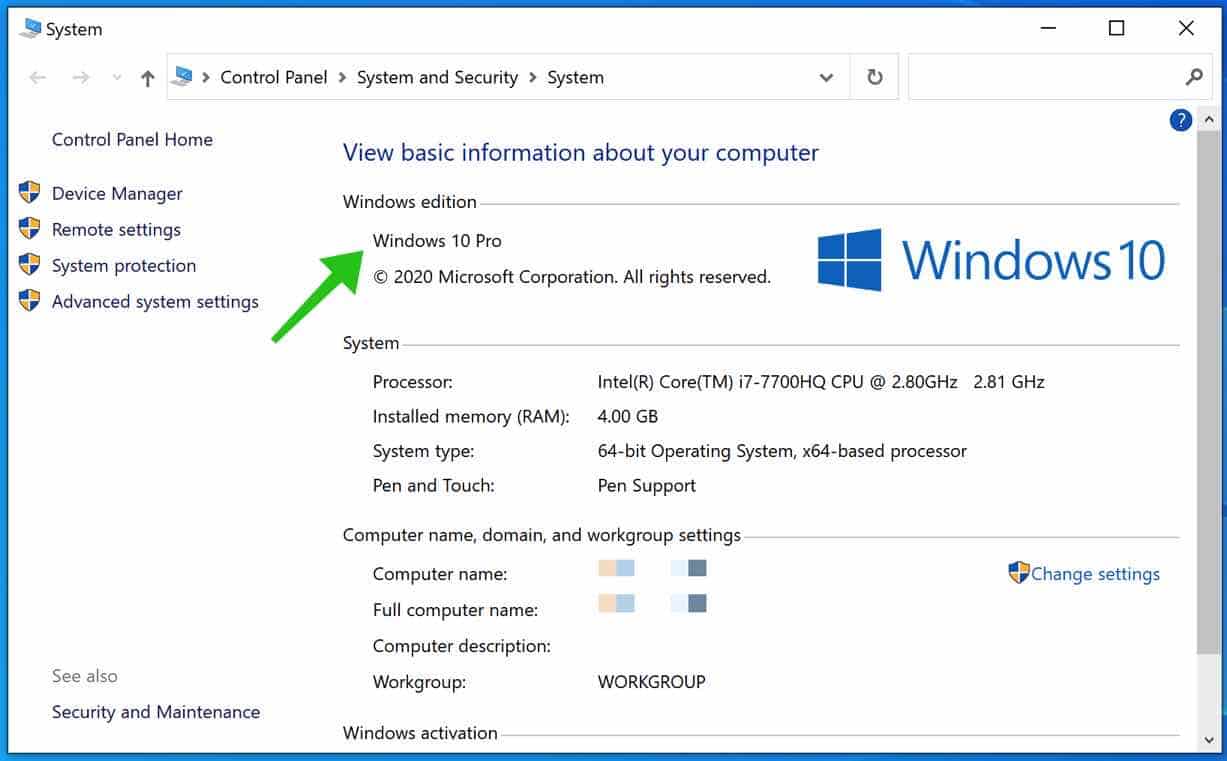Image resolution: width=1227 pixels, height=761 pixels.
Task: Open Remote settings link
Action: pos(116,230)
